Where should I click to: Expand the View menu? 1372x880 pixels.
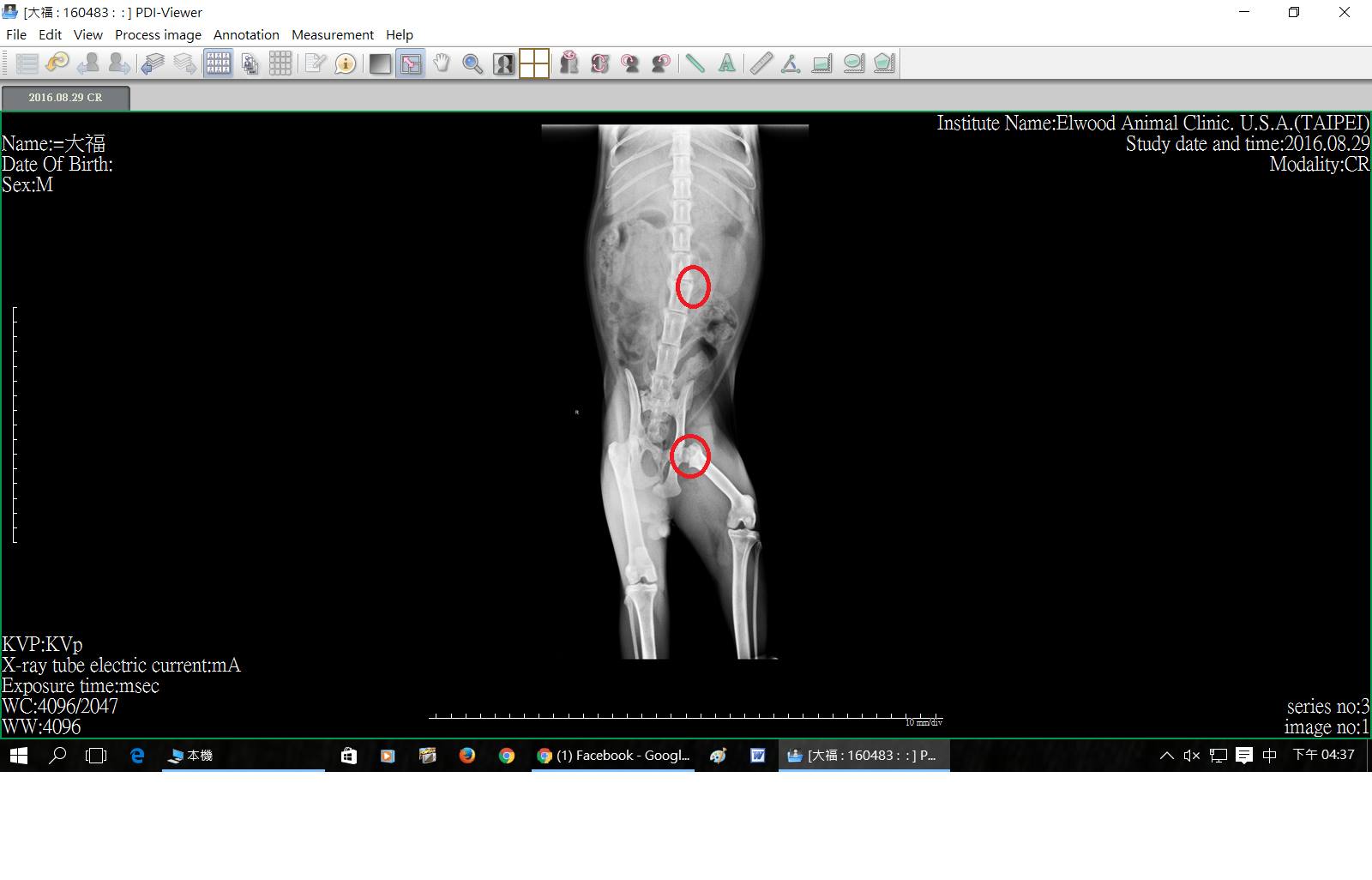coord(87,35)
